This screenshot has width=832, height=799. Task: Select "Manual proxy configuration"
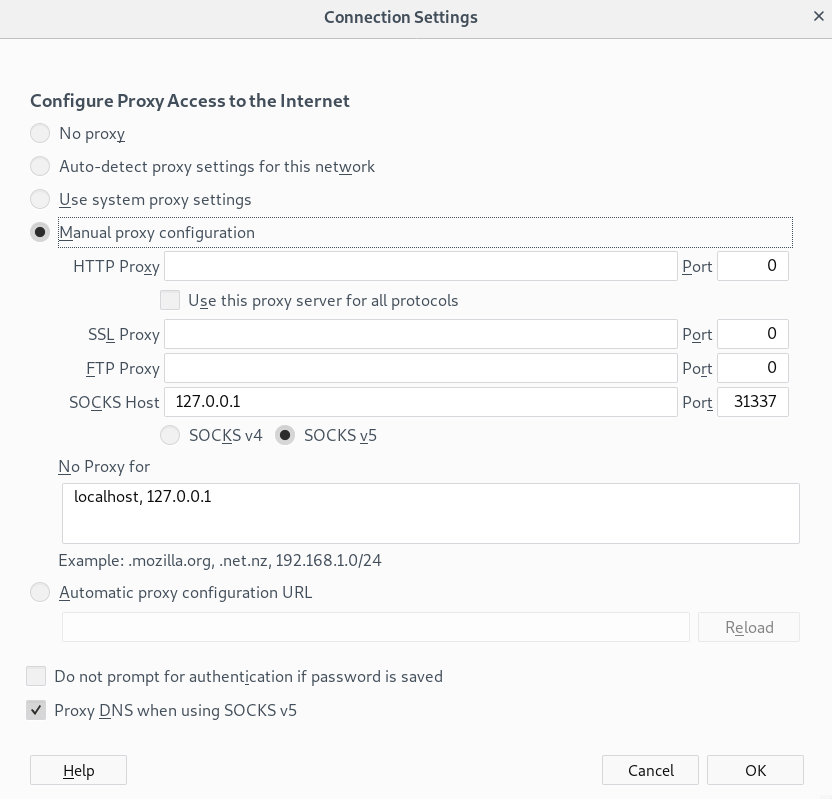(x=40, y=232)
